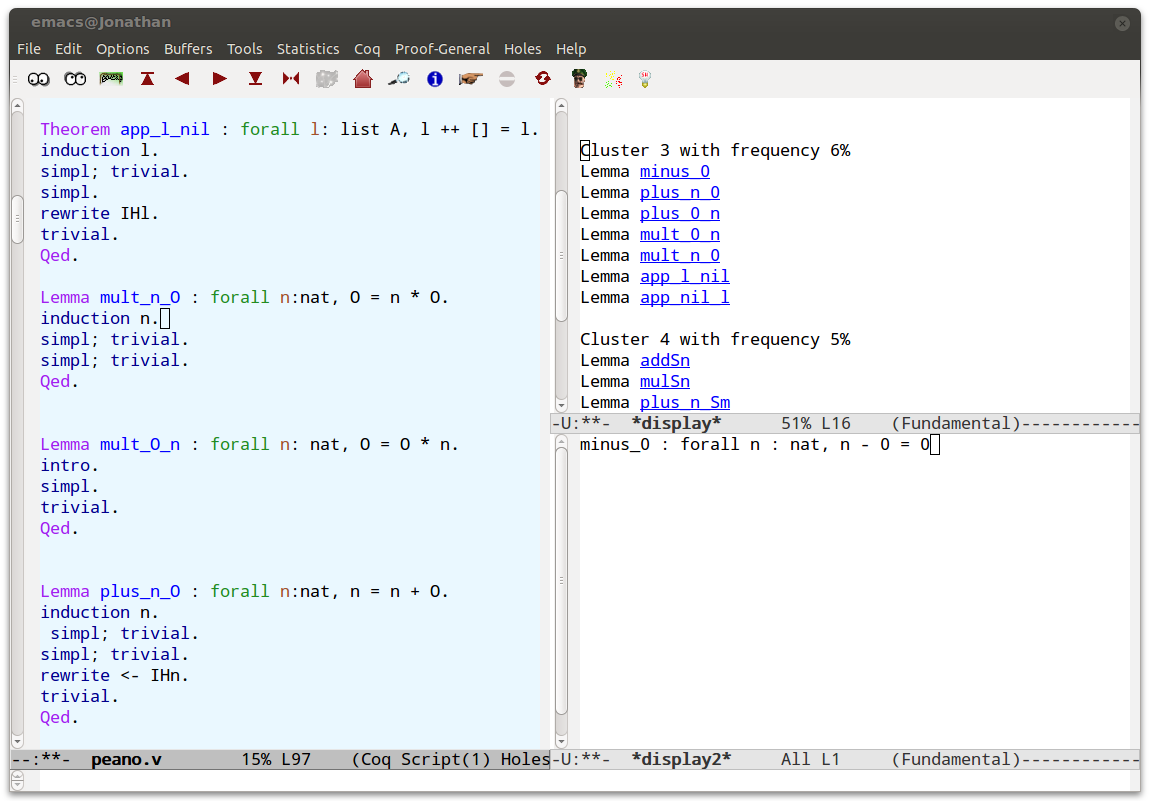Click the red left arrow undo-step icon

coord(182,78)
